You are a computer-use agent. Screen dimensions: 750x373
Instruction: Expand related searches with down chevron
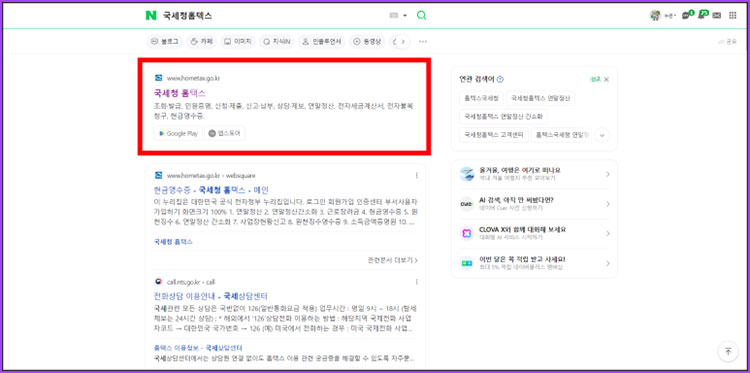[602, 135]
